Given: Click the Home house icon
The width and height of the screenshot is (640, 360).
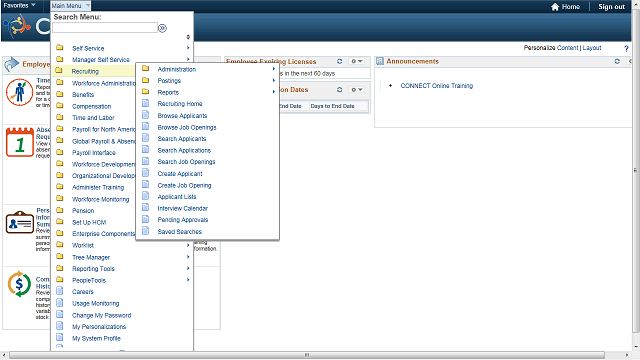Looking at the screenshot, I should pos(555,7).
